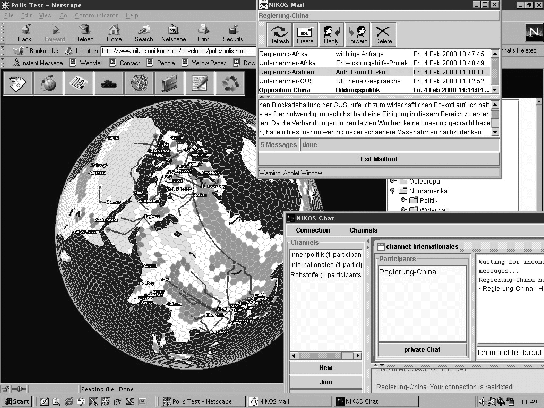Open the Windows Start button
This screenshot has width=544, height=408.
17,402
